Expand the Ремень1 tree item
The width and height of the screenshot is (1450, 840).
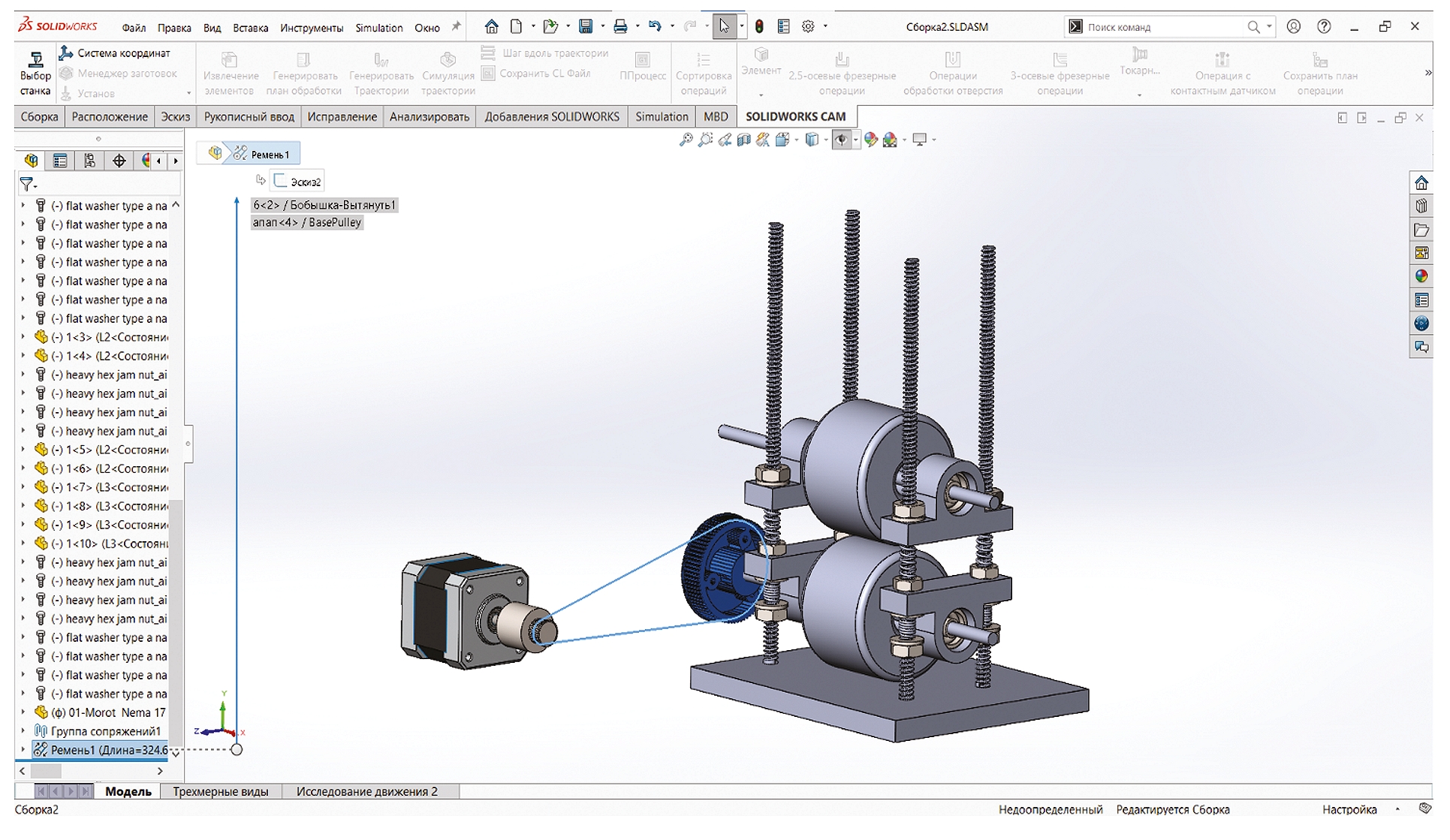pyautogui.click(x=23, y=750)
